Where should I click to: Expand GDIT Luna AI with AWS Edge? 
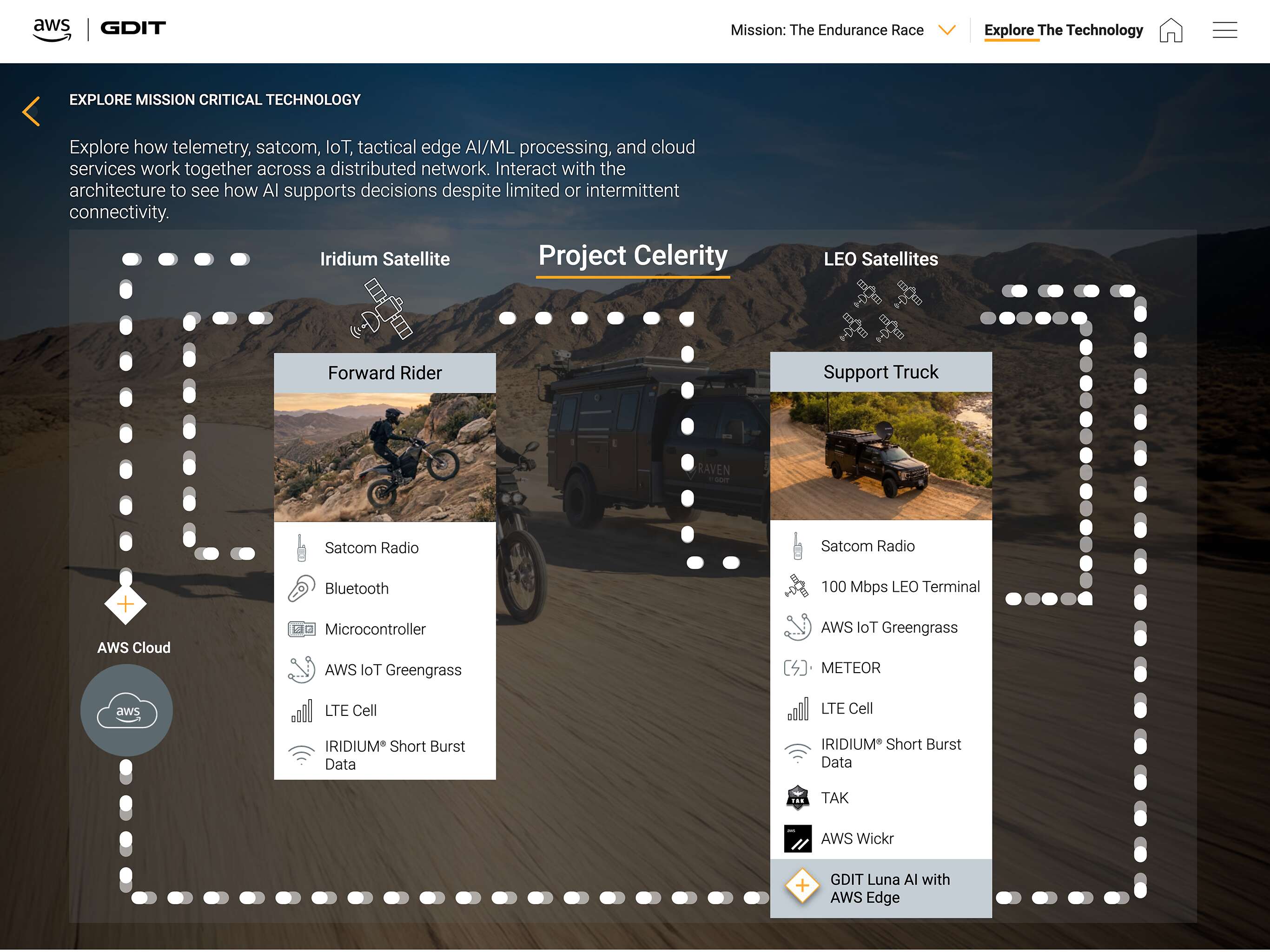click(802, 886)
